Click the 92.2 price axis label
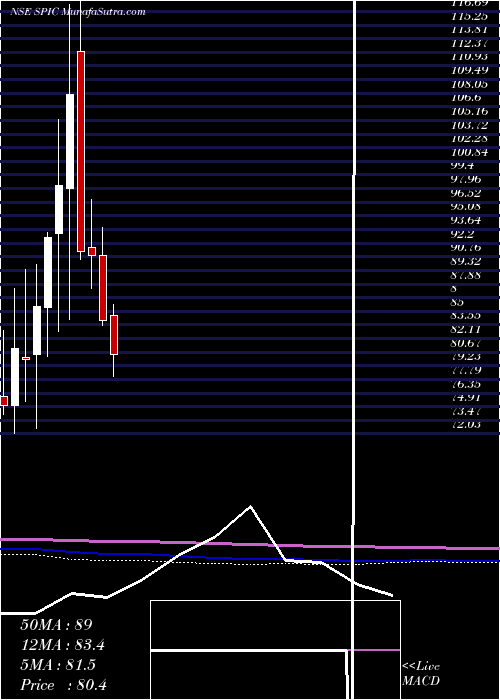500x700 pixels. [x=463, y=234]
